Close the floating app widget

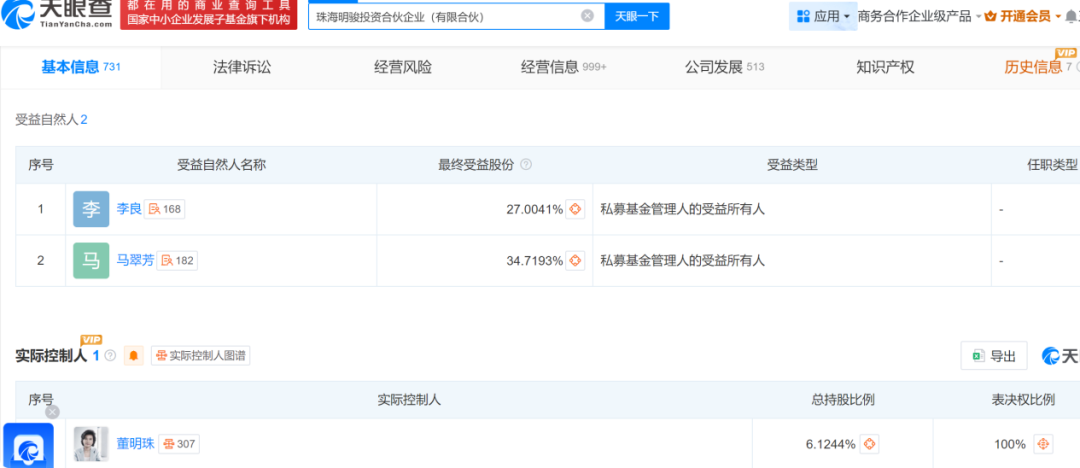pos(52,411)
